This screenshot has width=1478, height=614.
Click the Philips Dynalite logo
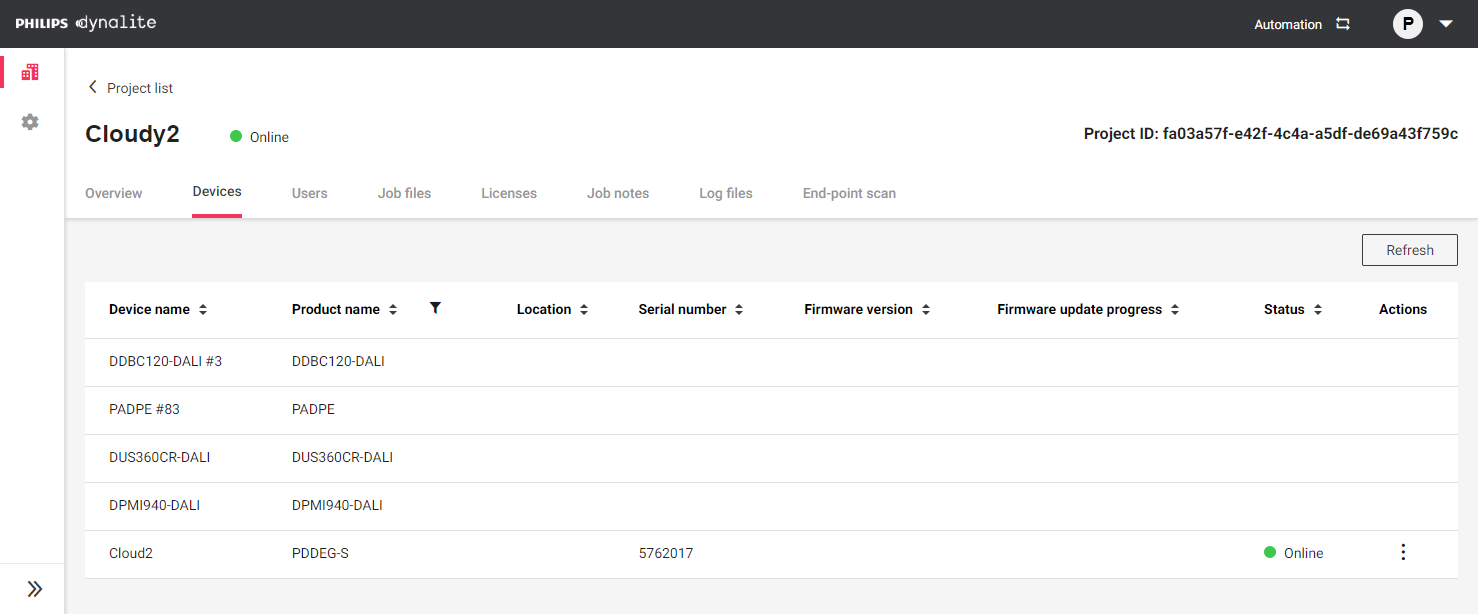tap(86, 23)
